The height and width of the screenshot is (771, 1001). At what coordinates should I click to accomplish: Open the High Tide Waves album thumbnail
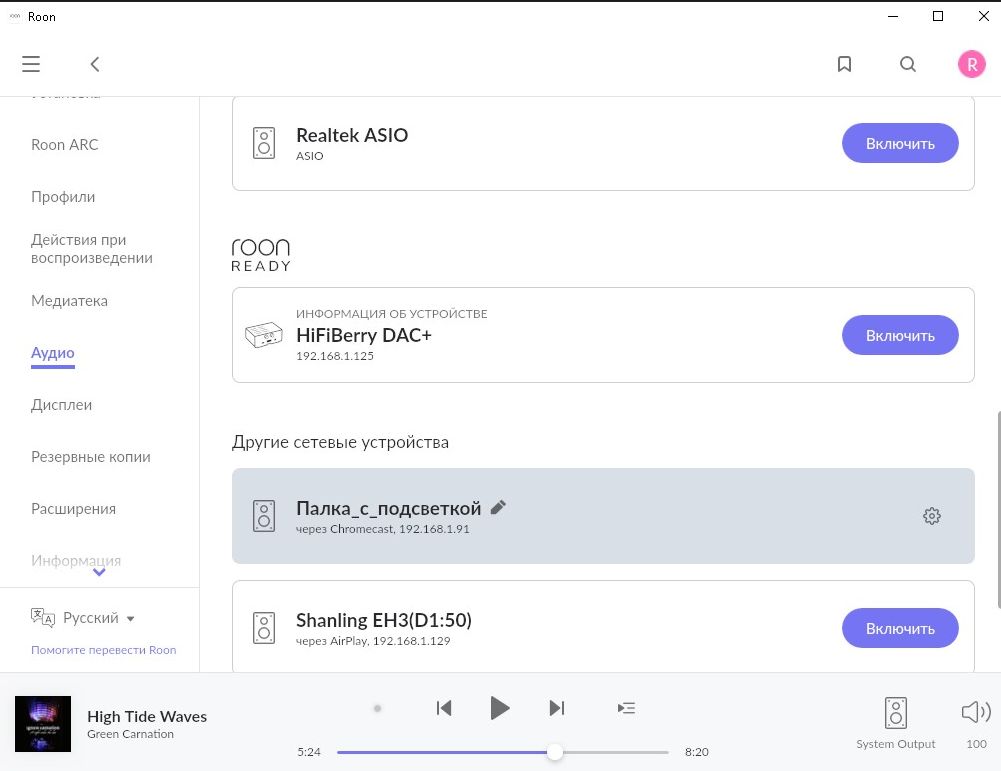[x=43, y=724]
